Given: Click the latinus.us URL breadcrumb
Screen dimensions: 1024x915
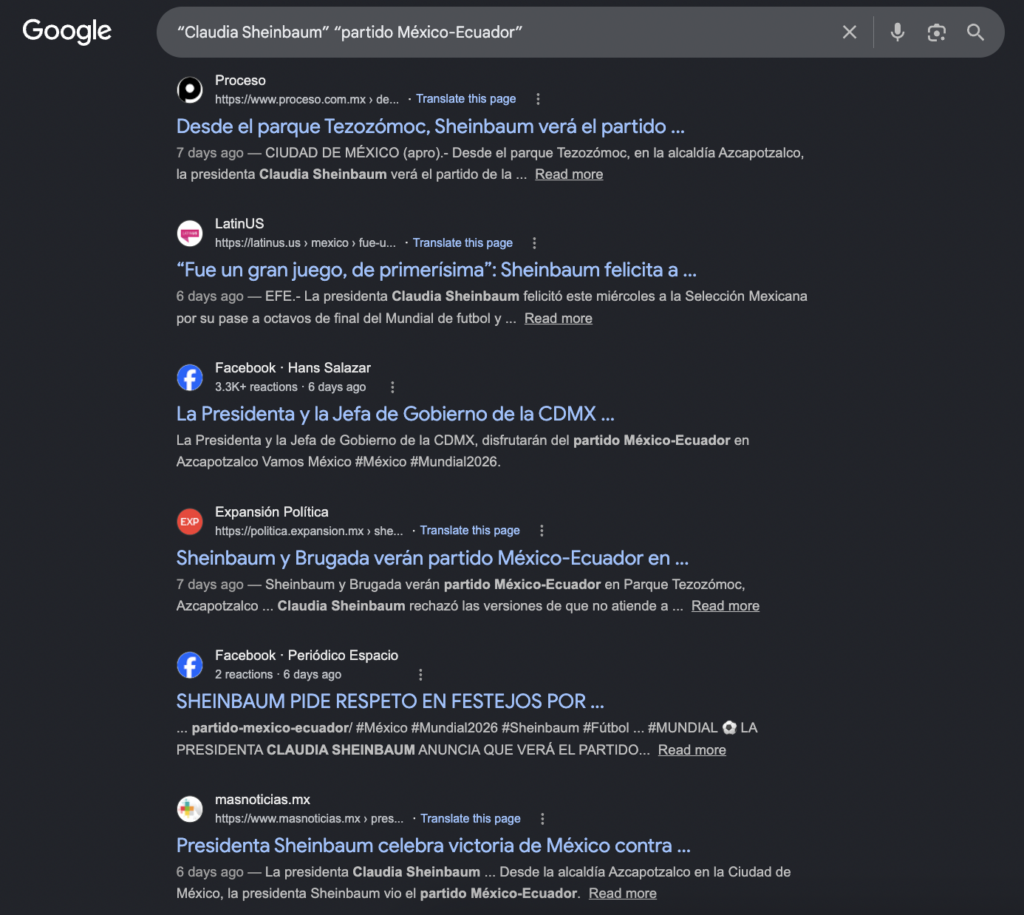Looking at the screenshot, I should click(305, 243).
